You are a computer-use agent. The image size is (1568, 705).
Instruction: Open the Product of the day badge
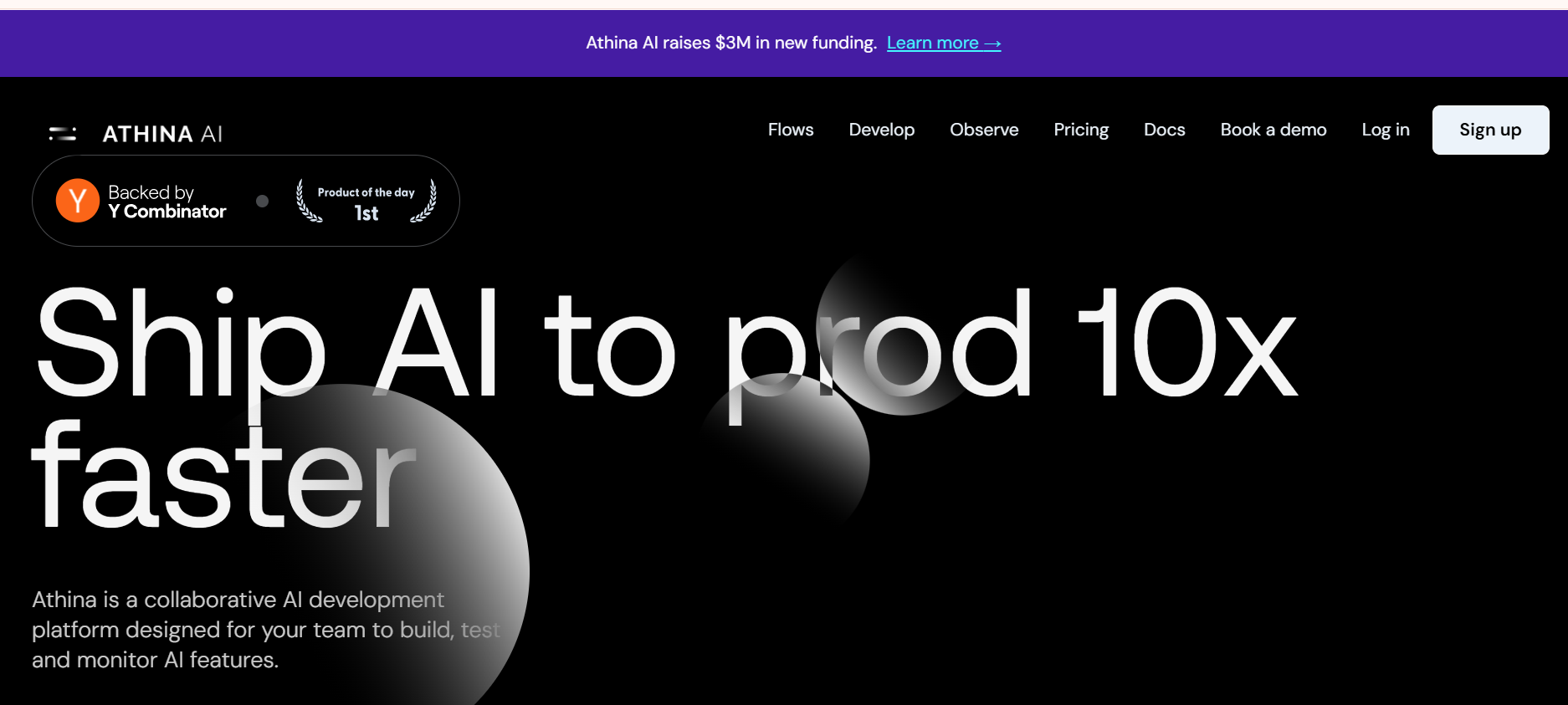[x=366, y=201]
